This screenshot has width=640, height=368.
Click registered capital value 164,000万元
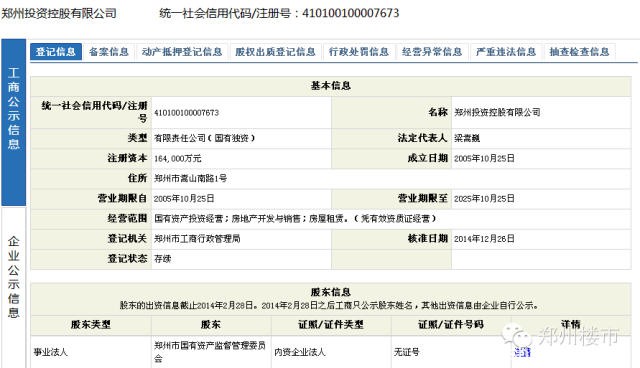pyautogui.click(x=178, y=158)
